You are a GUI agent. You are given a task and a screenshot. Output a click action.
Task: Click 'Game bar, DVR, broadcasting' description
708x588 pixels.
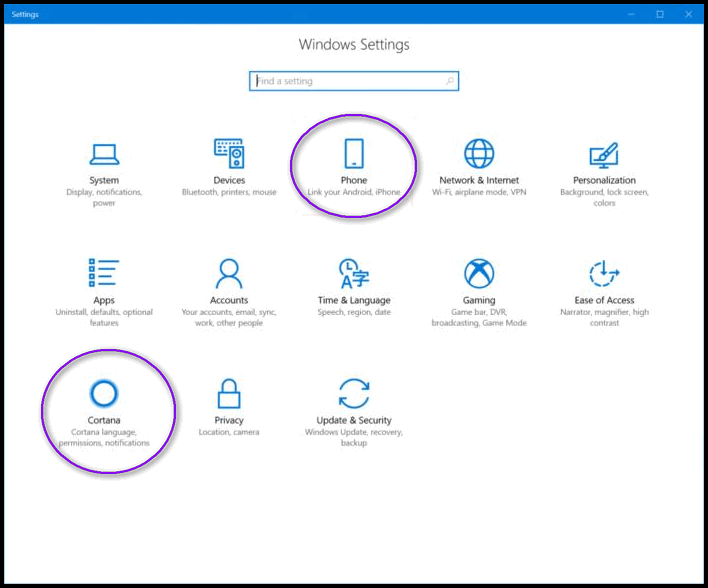[479, 317]
